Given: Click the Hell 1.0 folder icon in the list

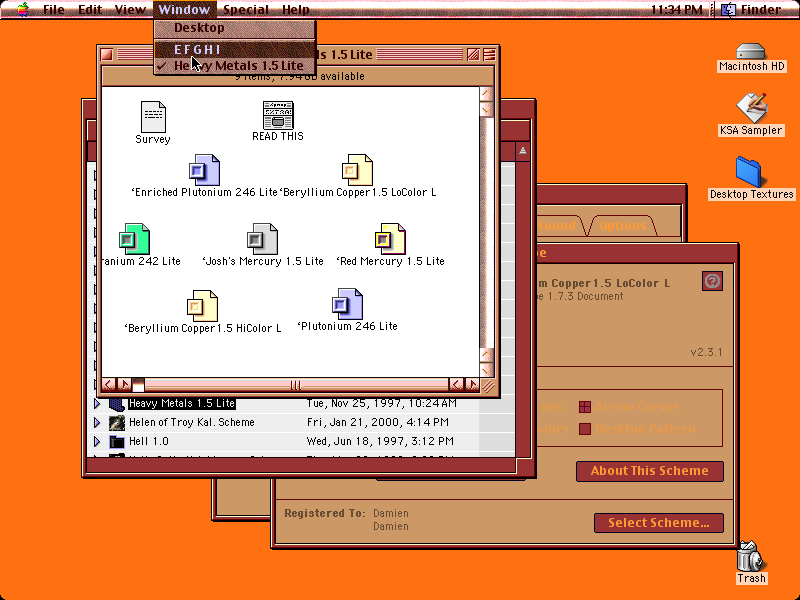Looking at the screenshot, I should pos(117,441).
